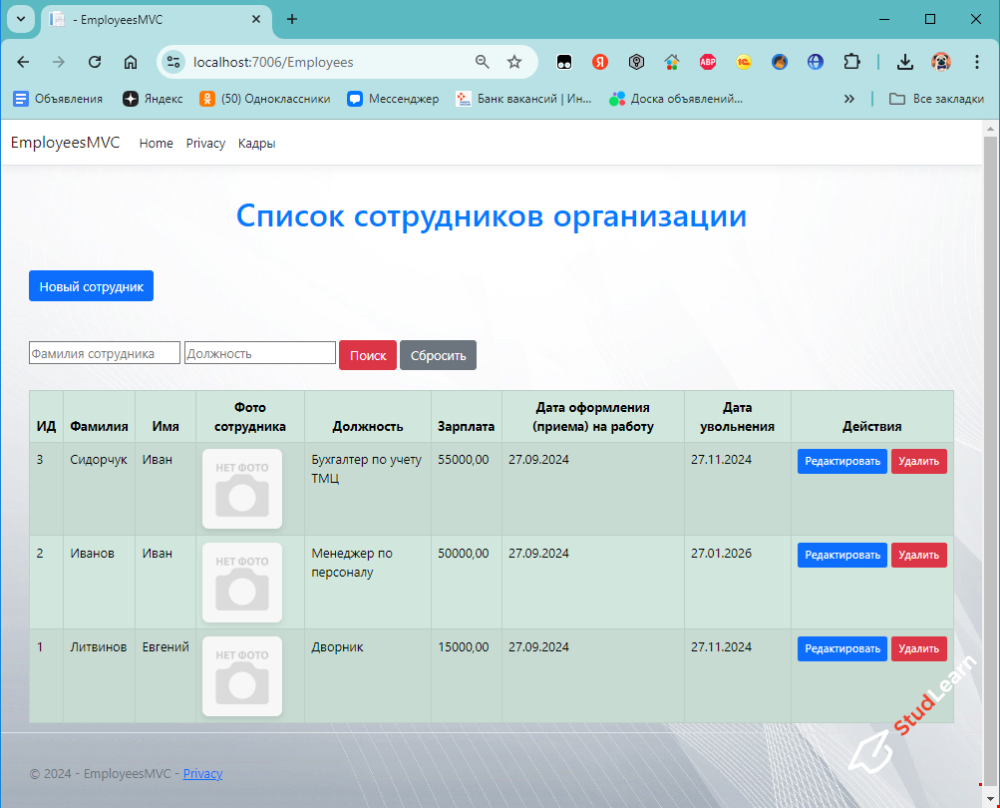Screen dimensions: 1000x808
Task: Open the Privacy item in navbar
Action: click(x=205, y=143)
